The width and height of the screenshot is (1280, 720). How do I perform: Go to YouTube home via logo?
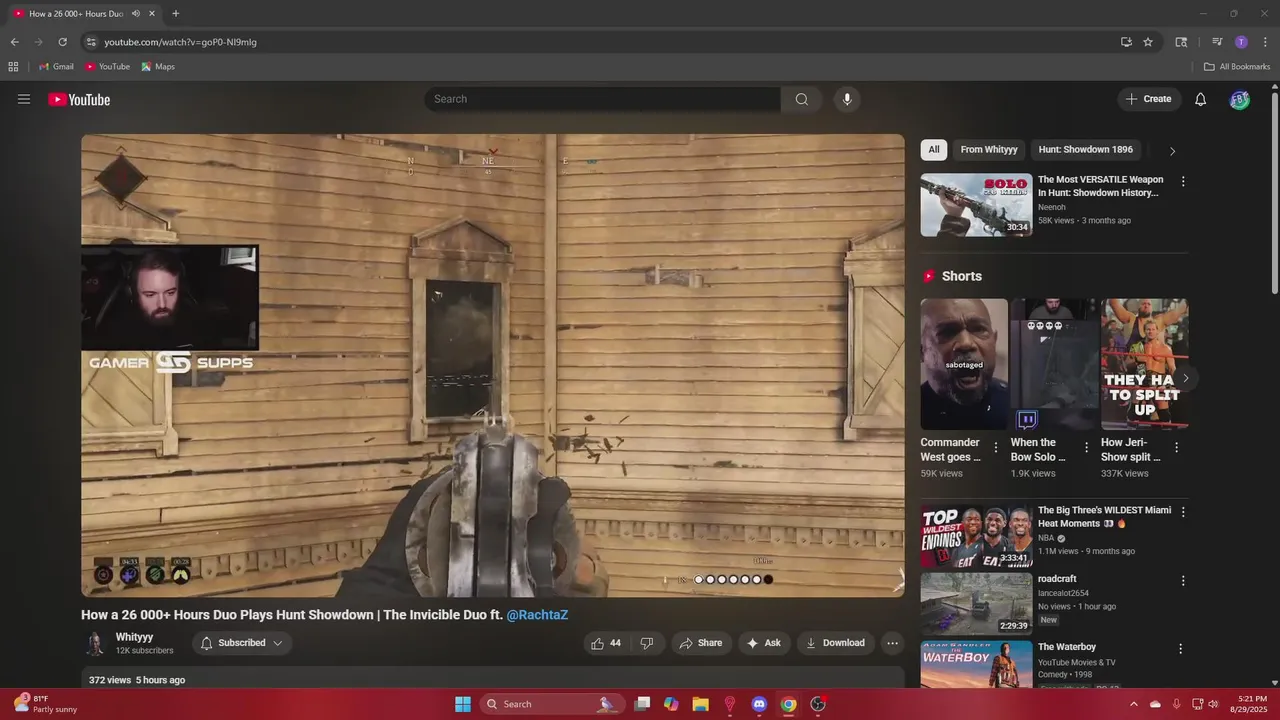coord(79,99)
